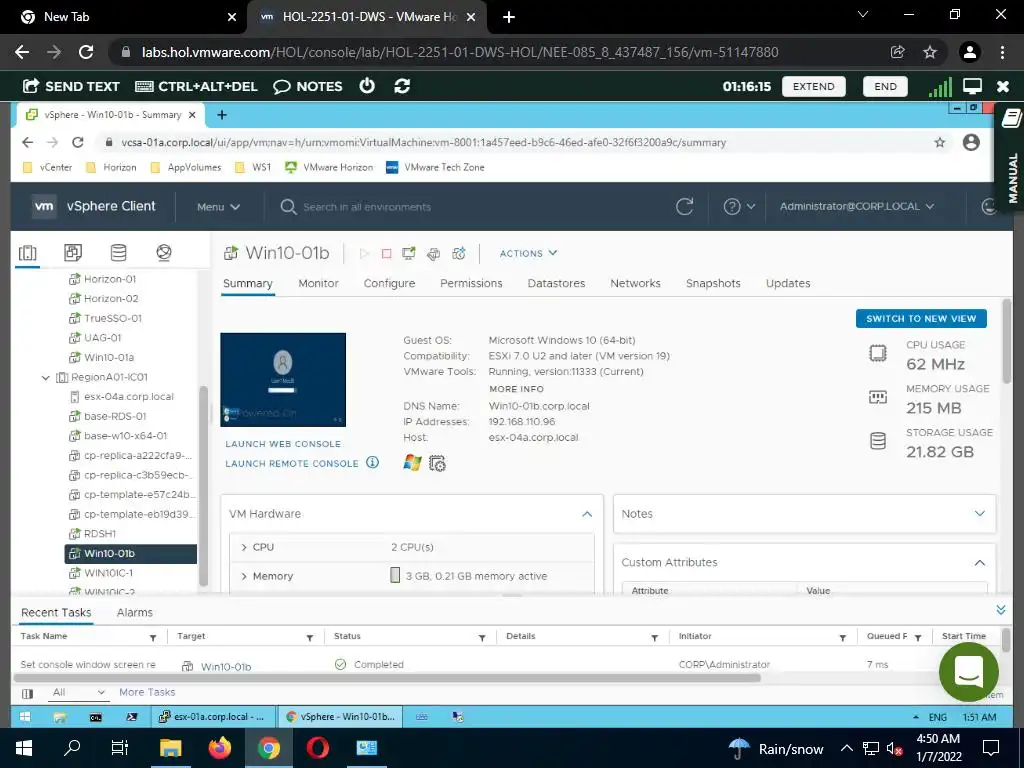
Task: Click Task Name column filter icon
Action: click(153, 637)
